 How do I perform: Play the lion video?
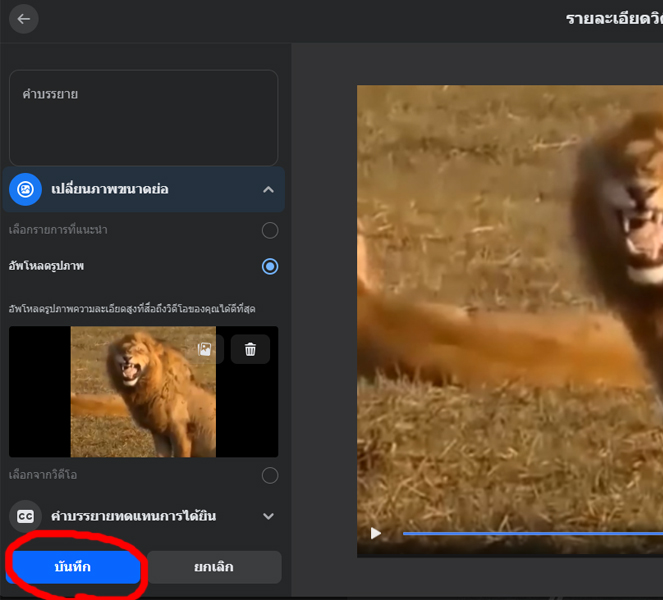[x=375, y=533]
